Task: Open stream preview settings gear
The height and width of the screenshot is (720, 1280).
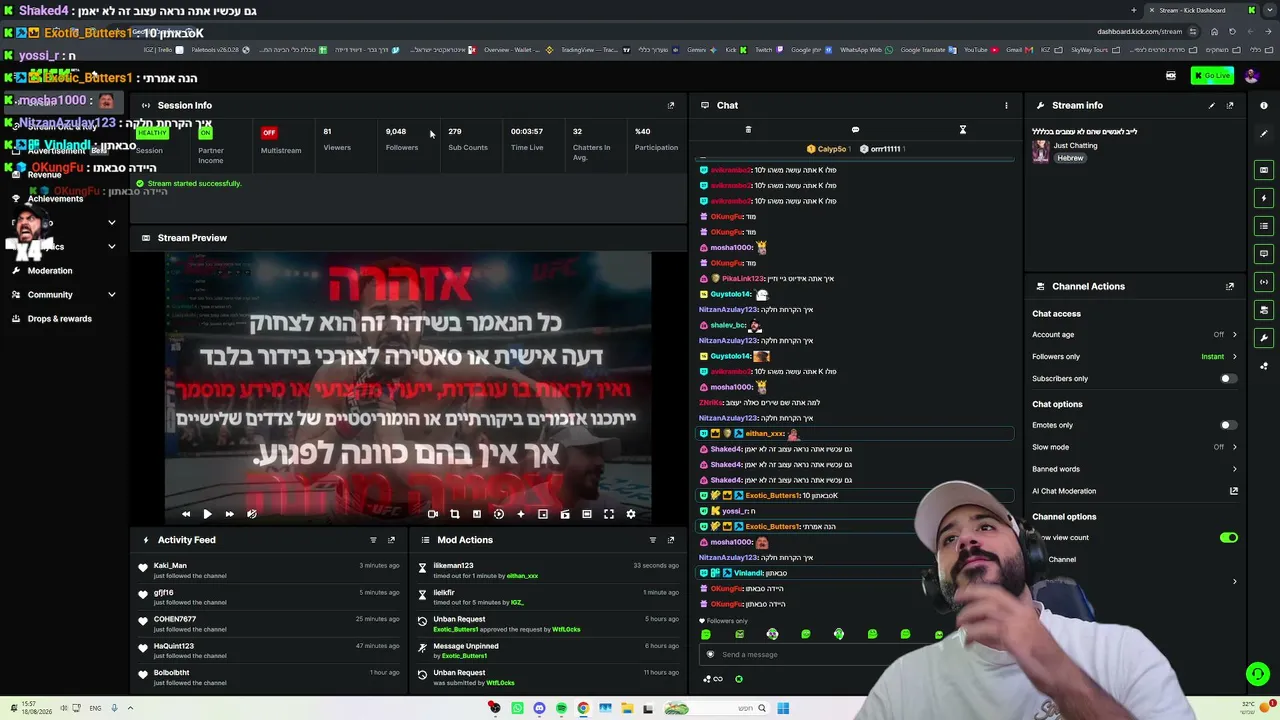Action: (x=631, y=514)
